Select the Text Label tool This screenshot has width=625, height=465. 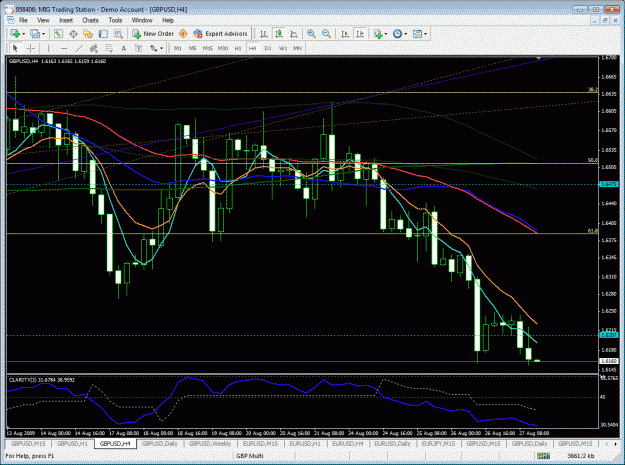tap(138, 48)
